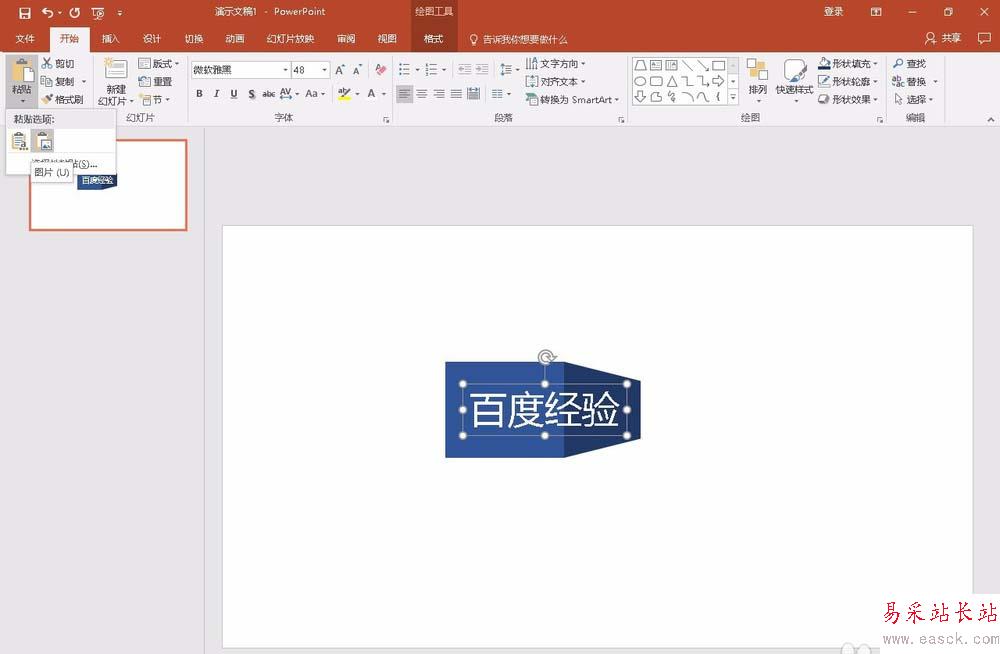Click the Undo arrow icon

[48, 12]
